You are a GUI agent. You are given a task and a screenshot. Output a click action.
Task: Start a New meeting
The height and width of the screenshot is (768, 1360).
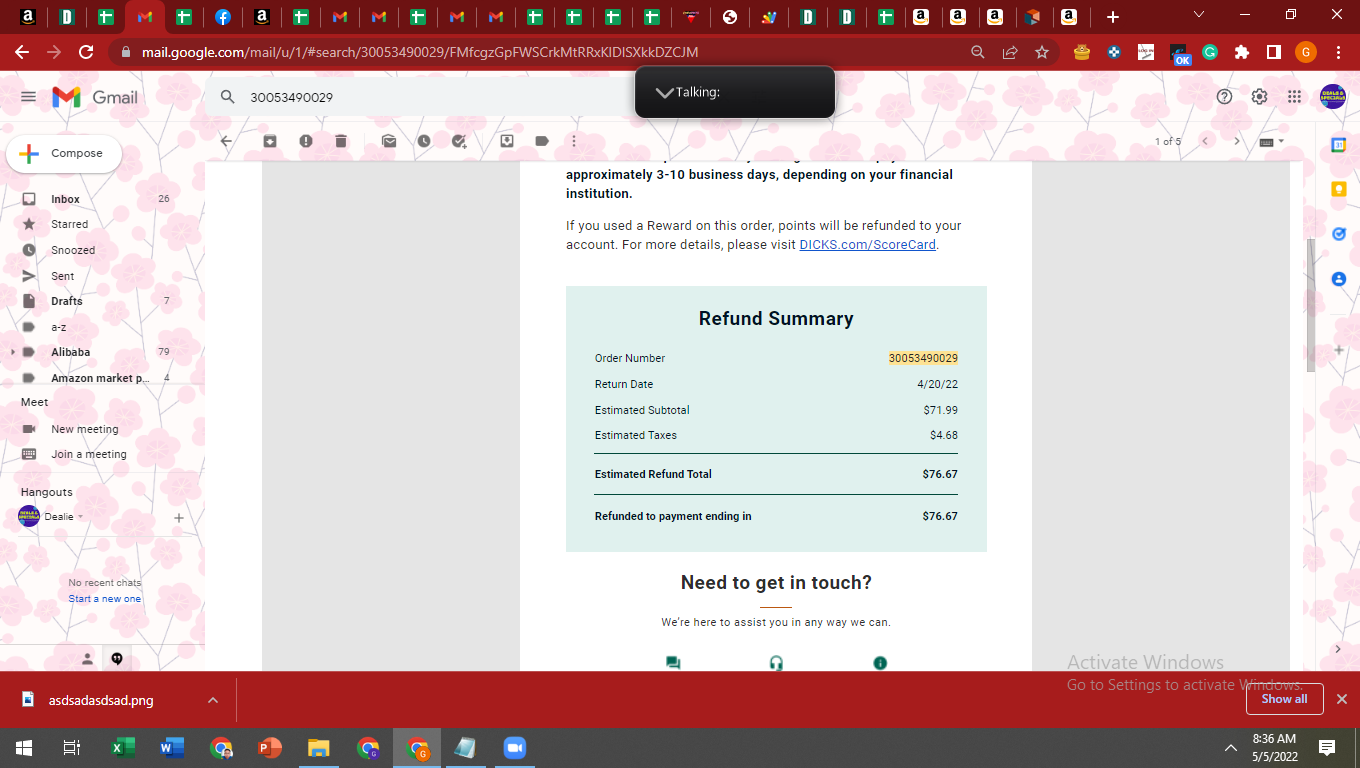[x=84, y=429]
